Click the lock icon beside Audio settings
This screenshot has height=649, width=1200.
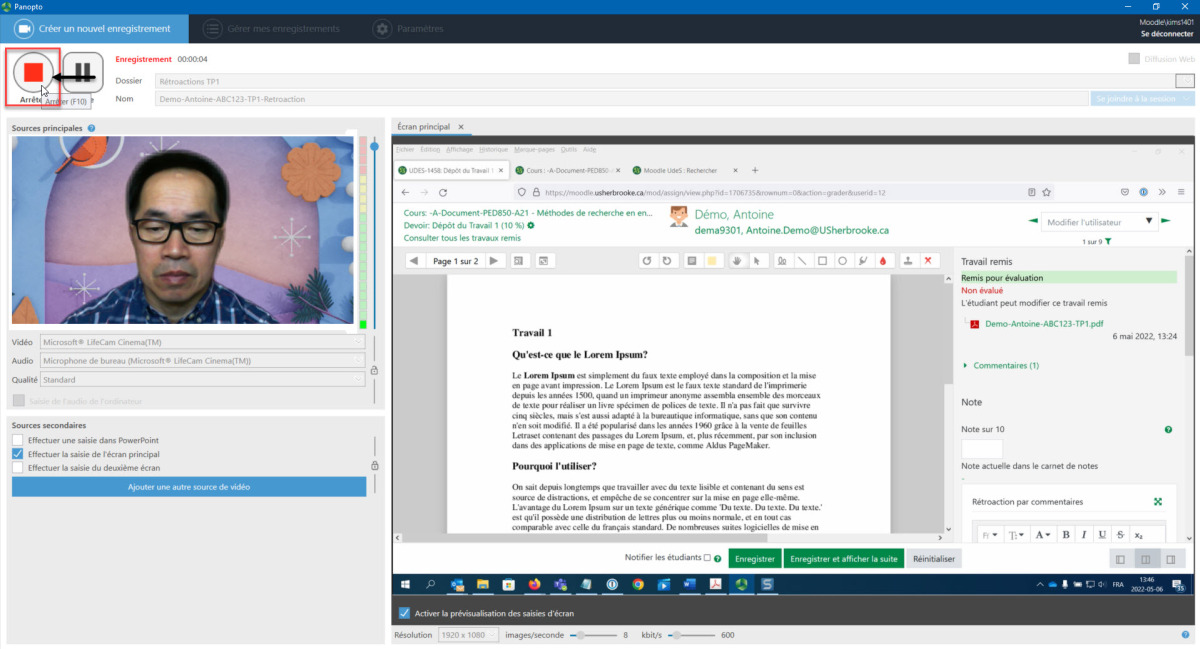(374, 370)
